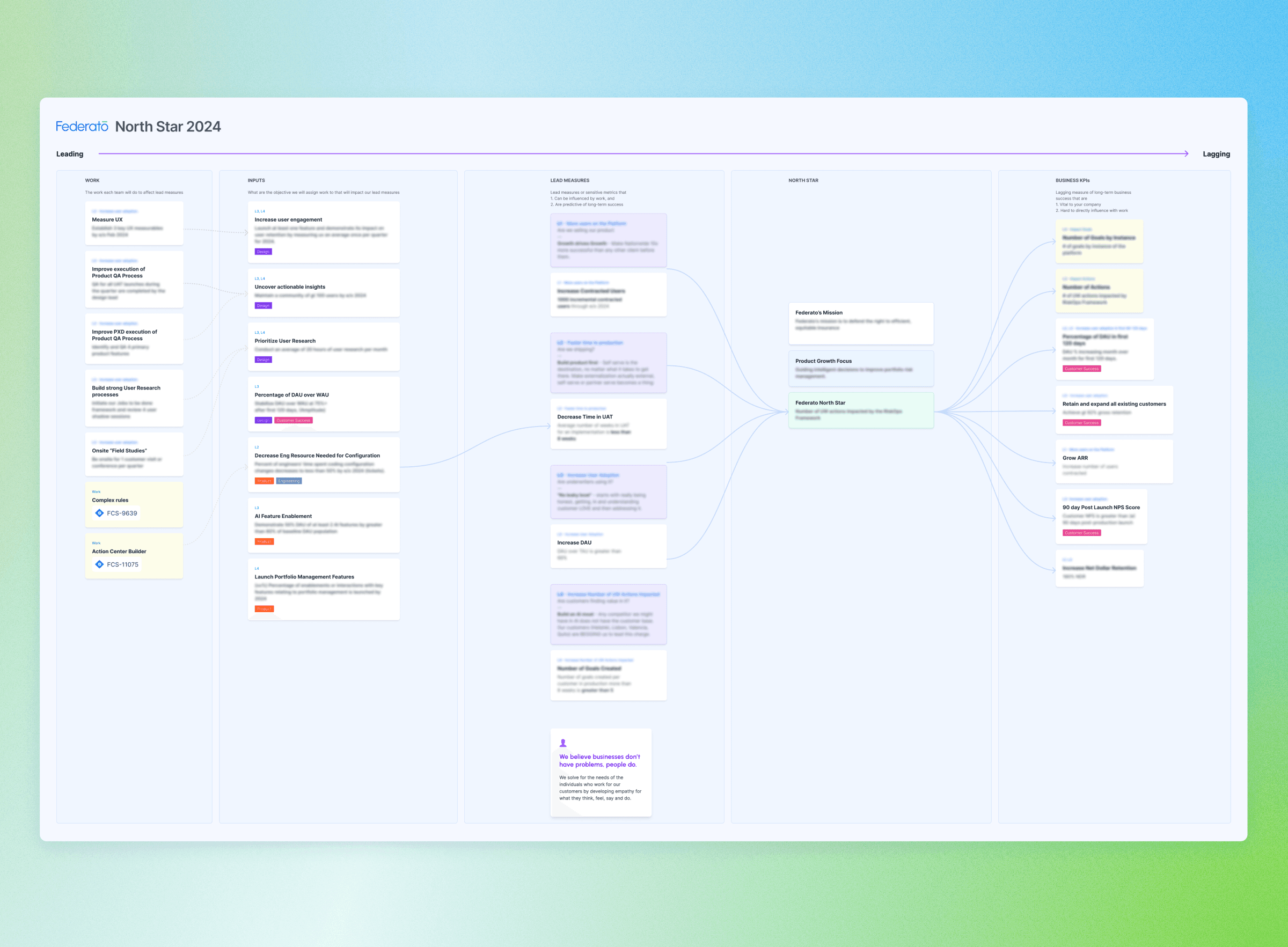Open the FCS-11075 issue link

[122, 564]
